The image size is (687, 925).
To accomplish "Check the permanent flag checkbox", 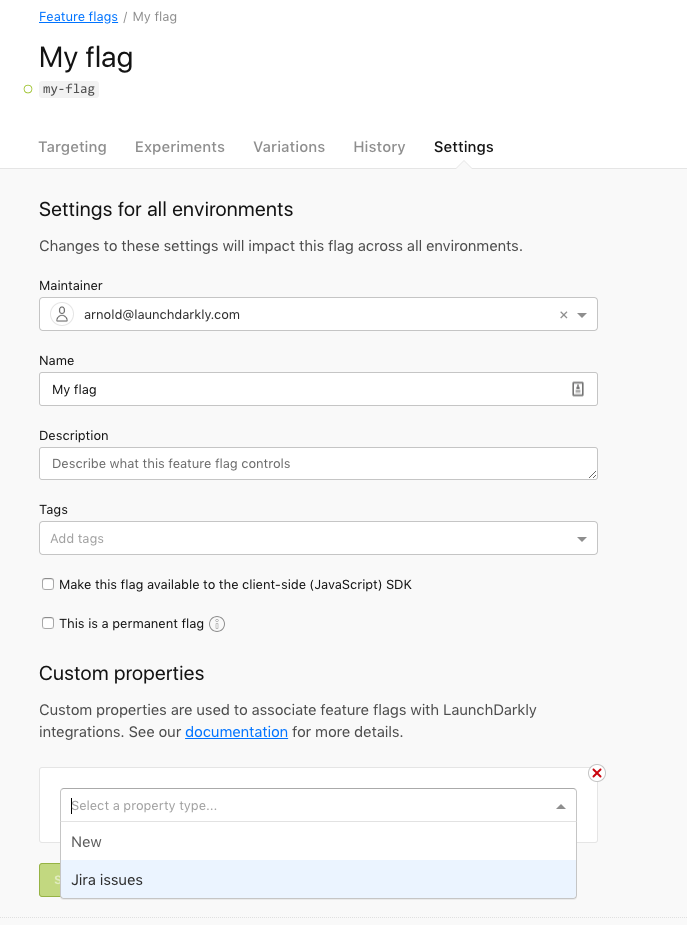I will pyautogui.click(x=48, y=624).
